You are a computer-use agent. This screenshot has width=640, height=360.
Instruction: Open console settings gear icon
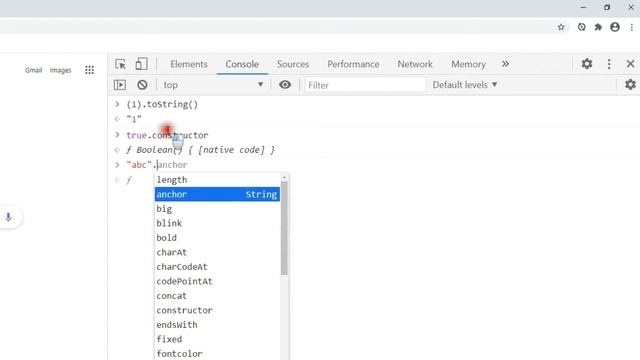coord(630,84)
